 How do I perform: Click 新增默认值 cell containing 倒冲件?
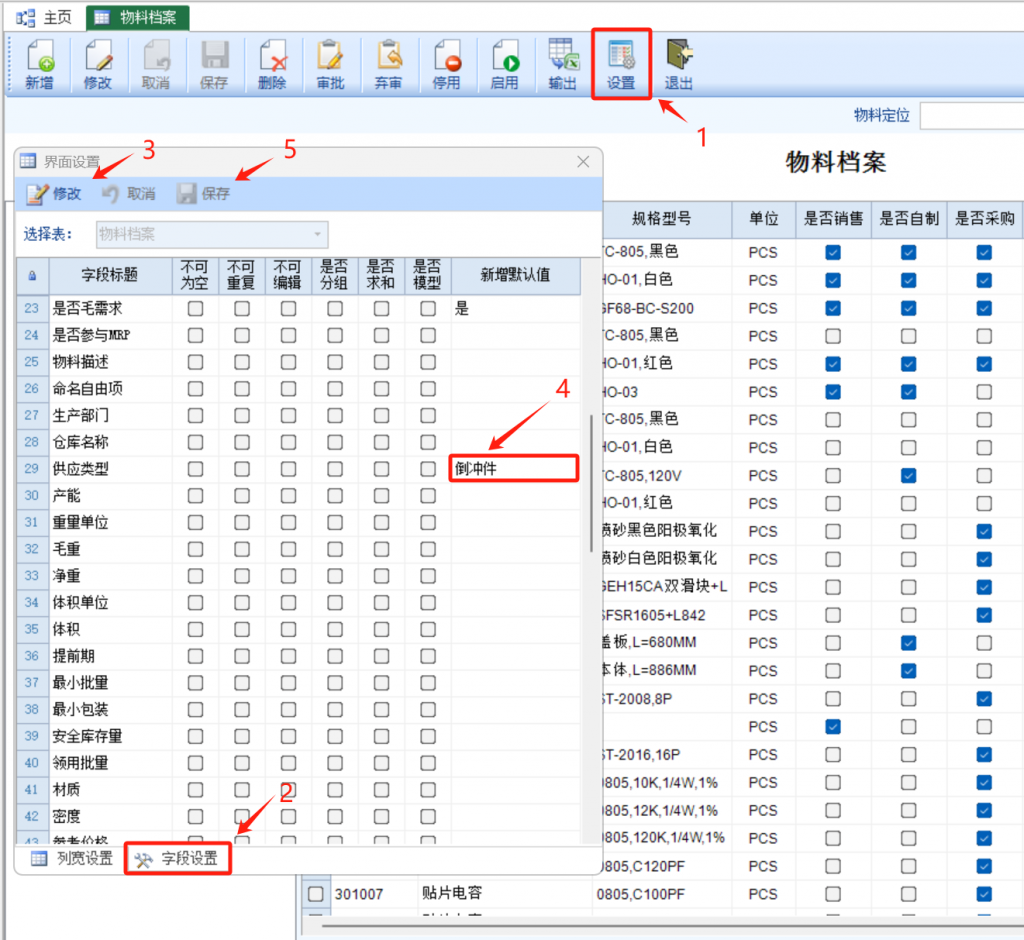point(514,468)
